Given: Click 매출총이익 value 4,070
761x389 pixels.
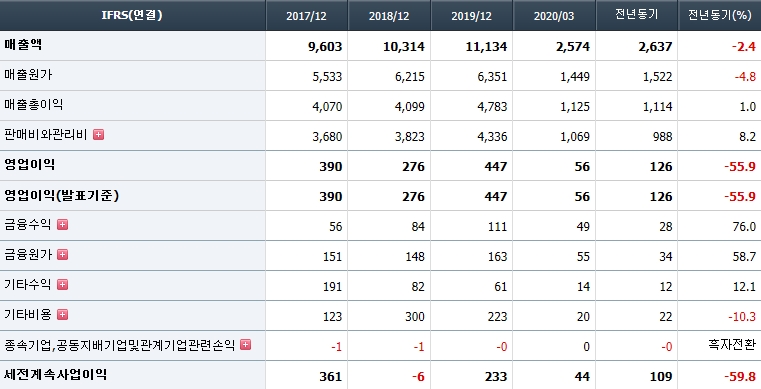Looking at the screenshot, I should (x=327, y=107).
